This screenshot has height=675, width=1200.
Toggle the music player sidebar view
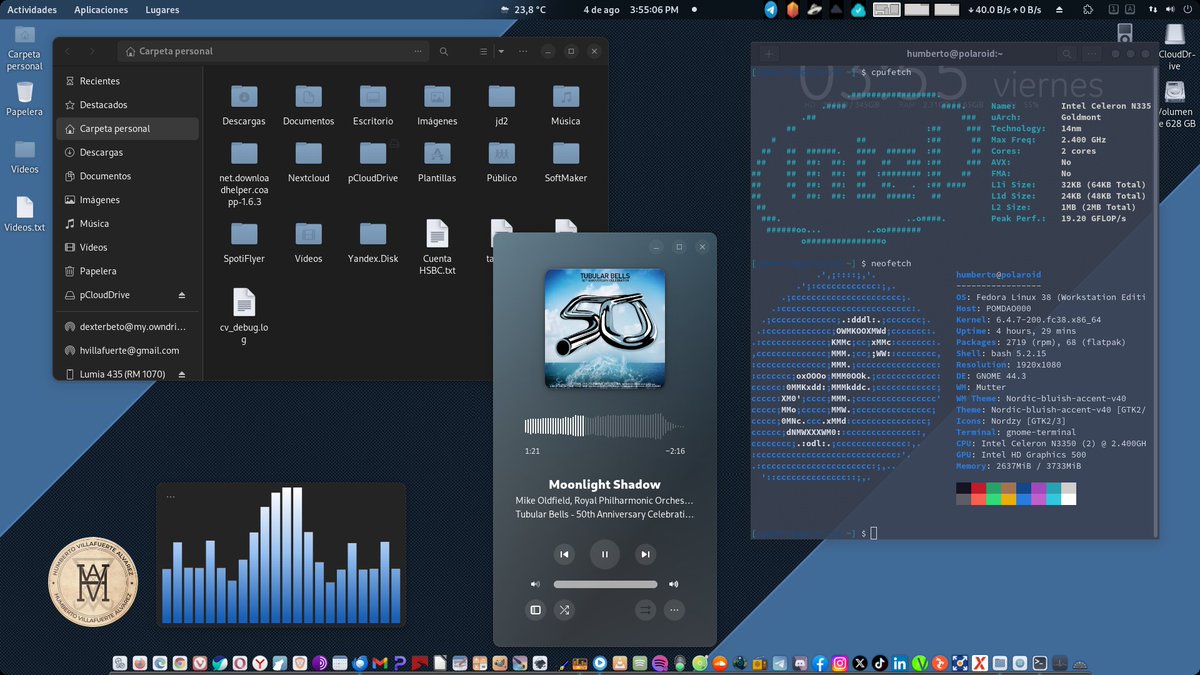[x=535, y=609]
